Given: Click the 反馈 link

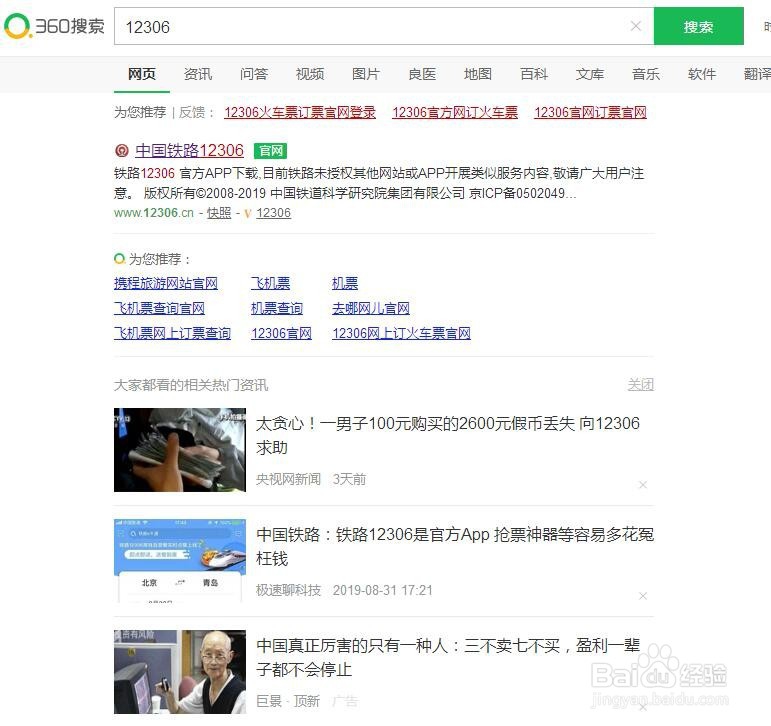Looking at the screenshot, I should click(x=192, y=113).
